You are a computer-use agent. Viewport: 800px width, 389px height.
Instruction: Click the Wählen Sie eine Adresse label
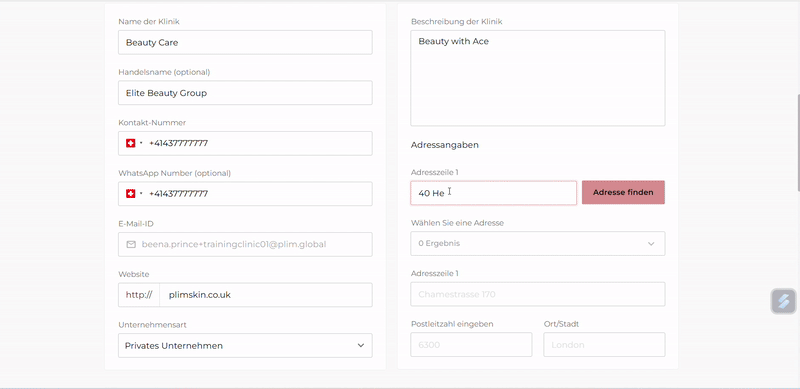tap(457, 223)
